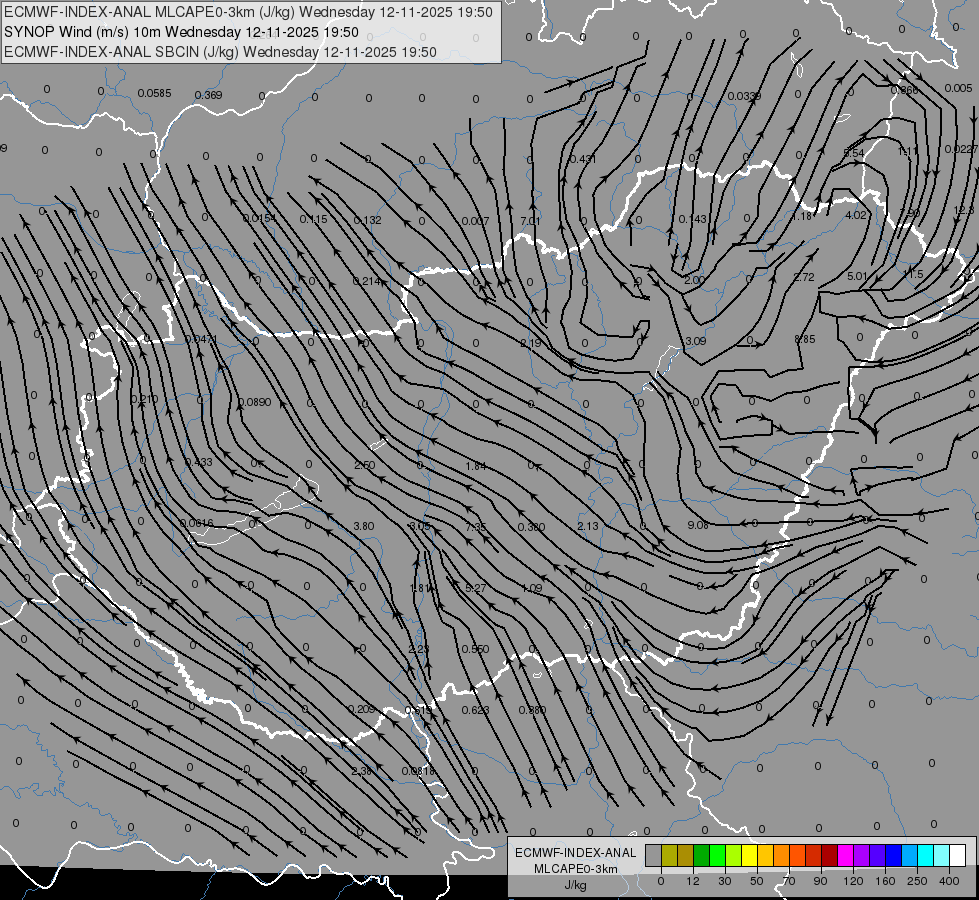Click the map value '0.431'
Viewport: 979px width, 900px height.
point(583,159)
